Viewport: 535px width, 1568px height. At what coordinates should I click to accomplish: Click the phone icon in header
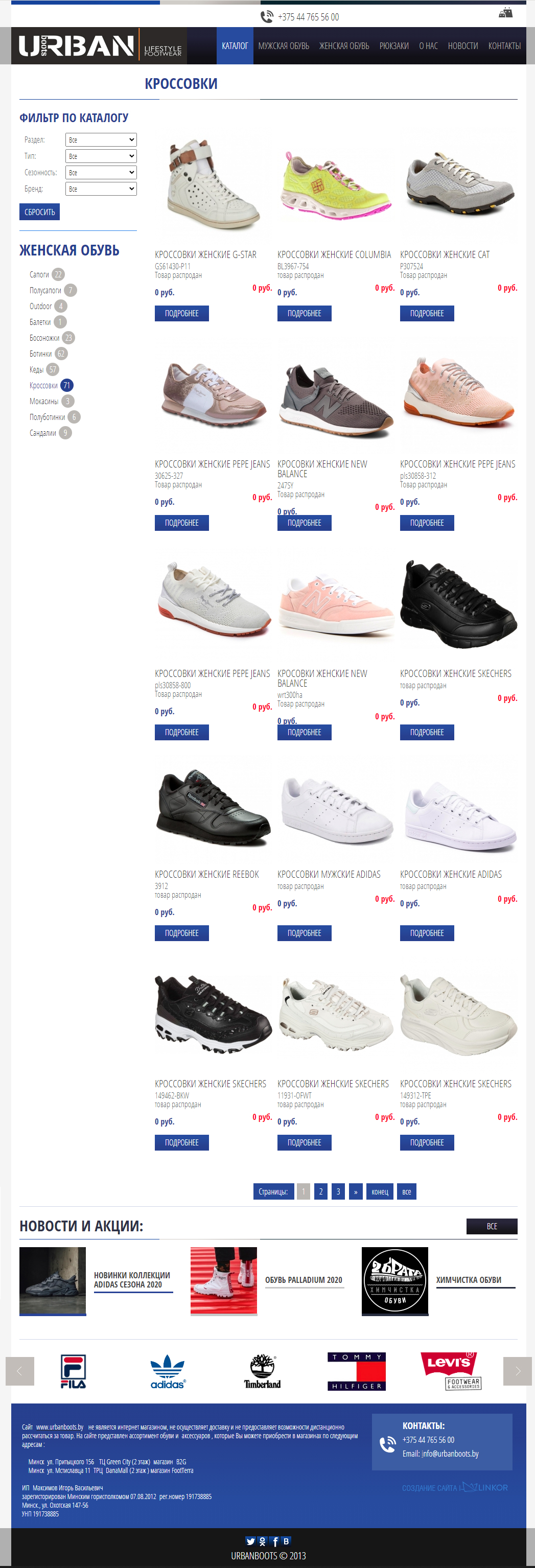[x=267, y=17]
